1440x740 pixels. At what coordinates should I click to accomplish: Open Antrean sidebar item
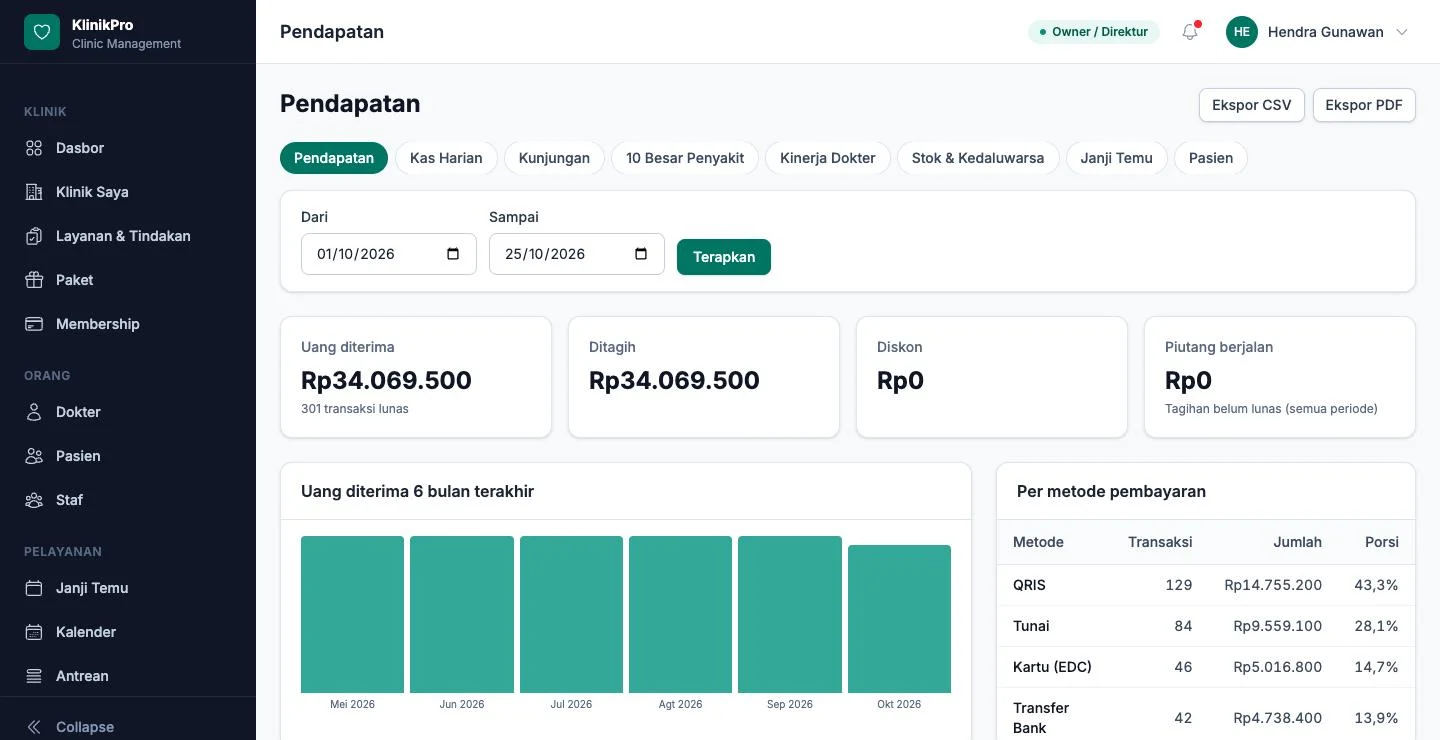tap(82, 676)
